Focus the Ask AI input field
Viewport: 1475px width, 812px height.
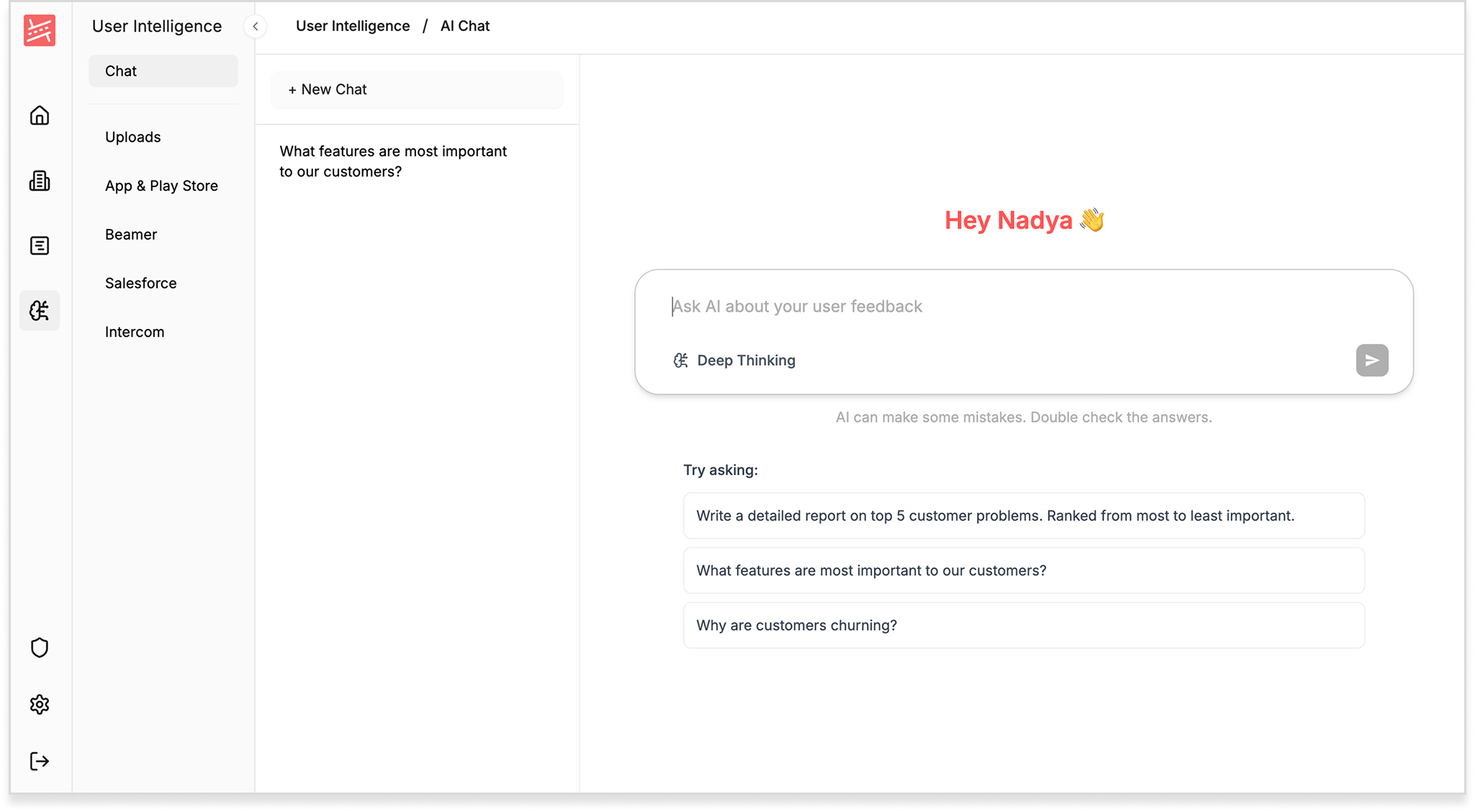[1008, 307]
